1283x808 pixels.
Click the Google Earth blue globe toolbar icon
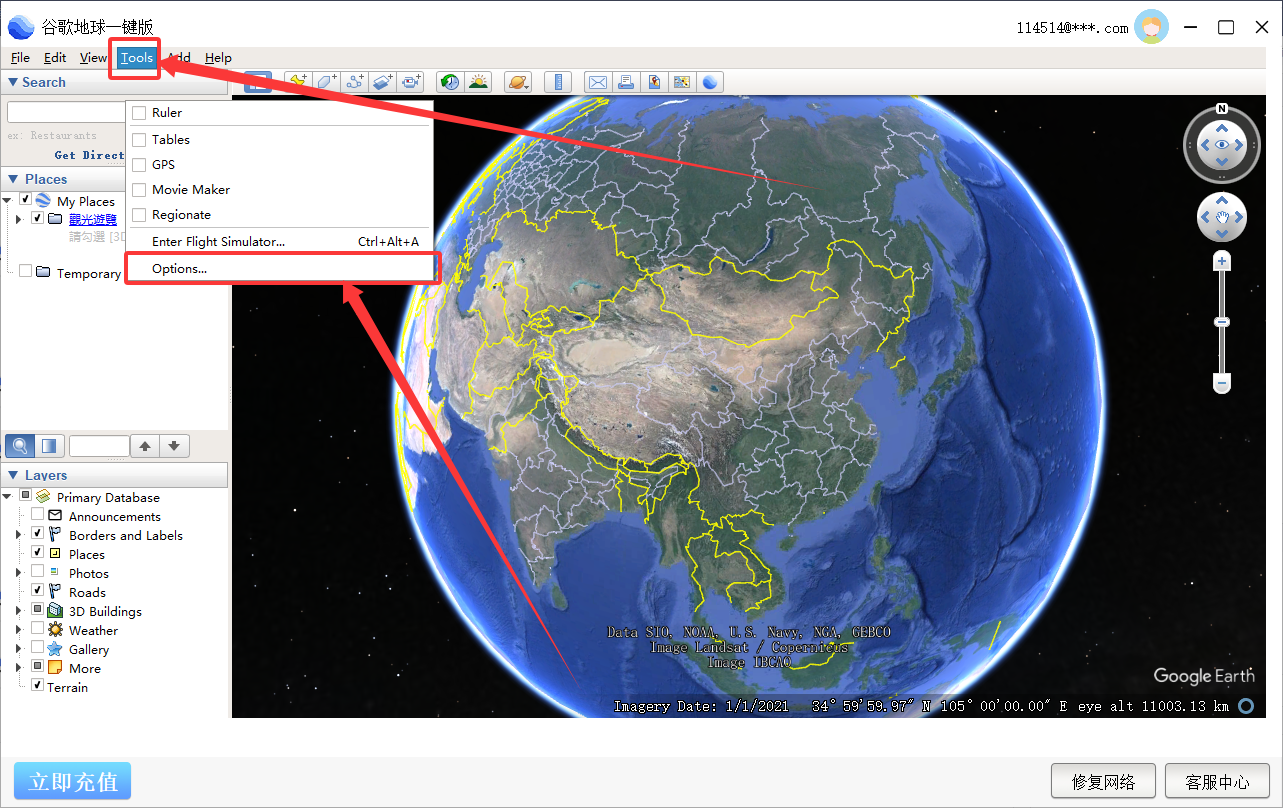(x=710, y=82)
